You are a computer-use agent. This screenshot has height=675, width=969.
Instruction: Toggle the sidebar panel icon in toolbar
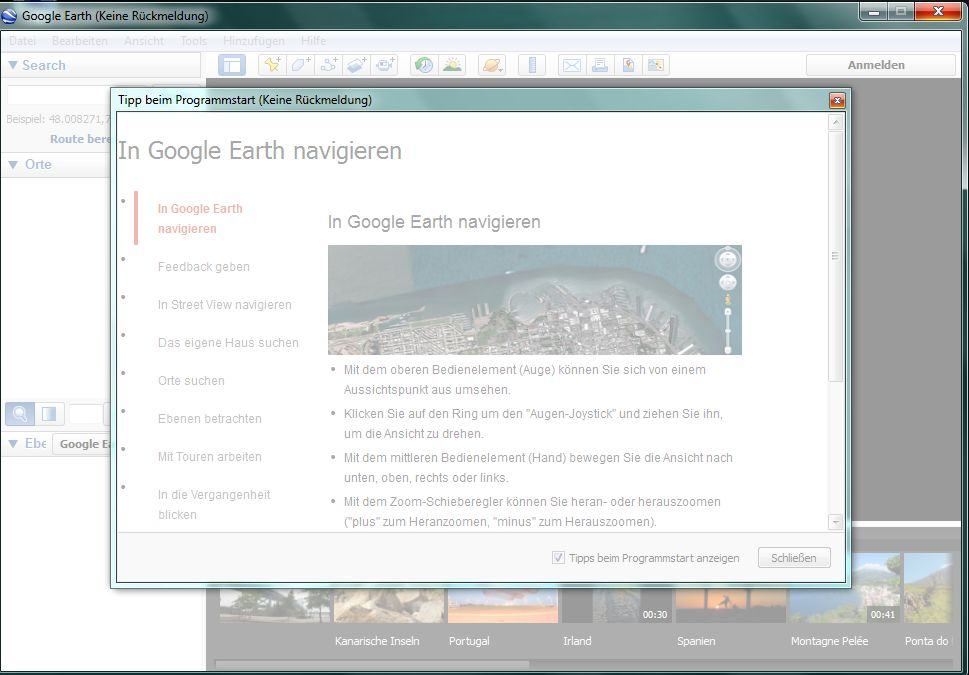pyautogui.click(x=232, y=65)
